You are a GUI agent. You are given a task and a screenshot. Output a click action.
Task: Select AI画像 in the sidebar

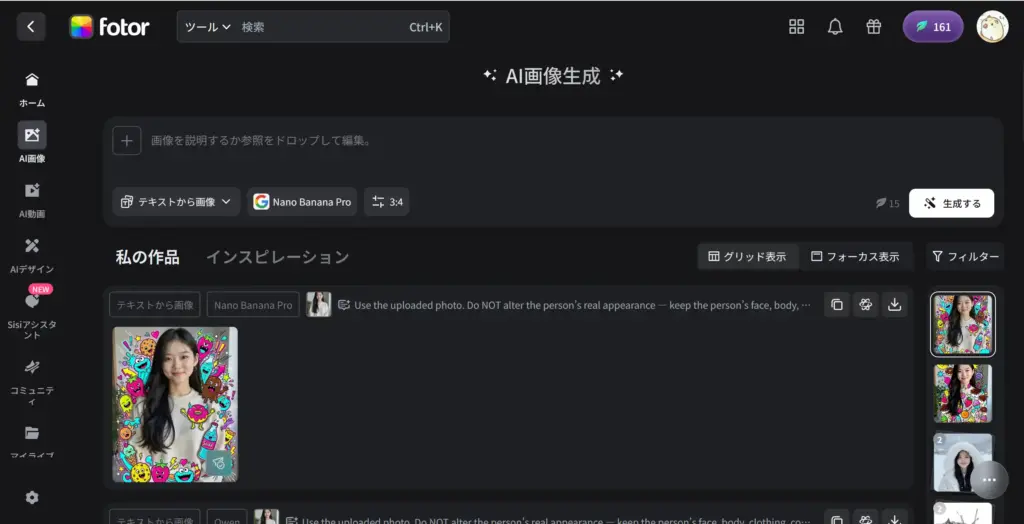coord(32,142)
